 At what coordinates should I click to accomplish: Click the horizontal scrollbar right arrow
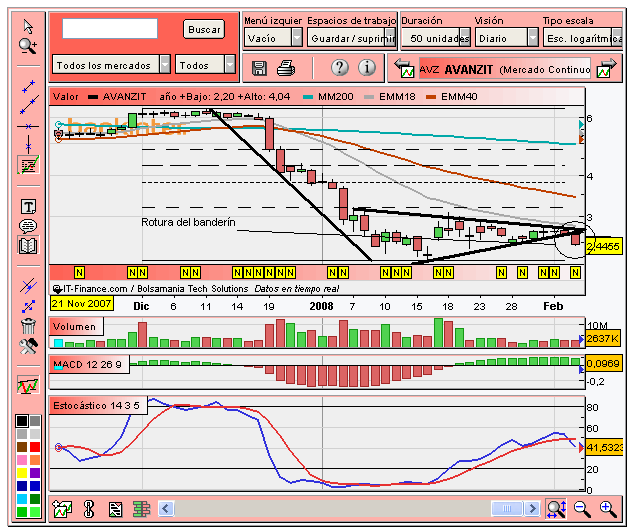(x=532, y=509)
